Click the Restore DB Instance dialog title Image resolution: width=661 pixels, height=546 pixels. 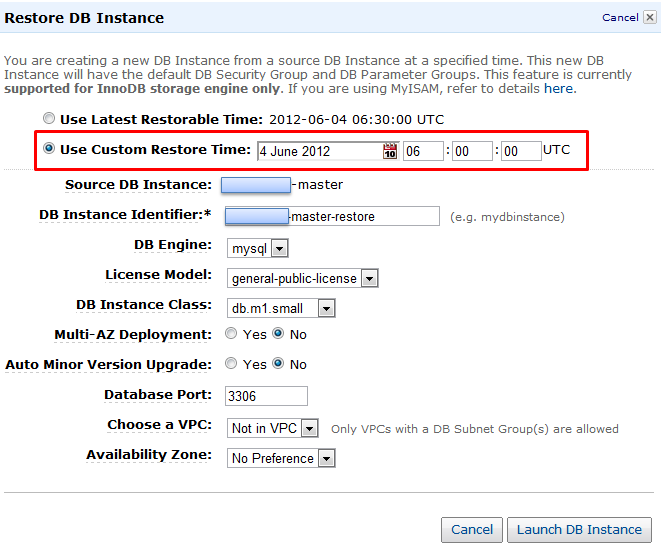click(x=84, y=18)
